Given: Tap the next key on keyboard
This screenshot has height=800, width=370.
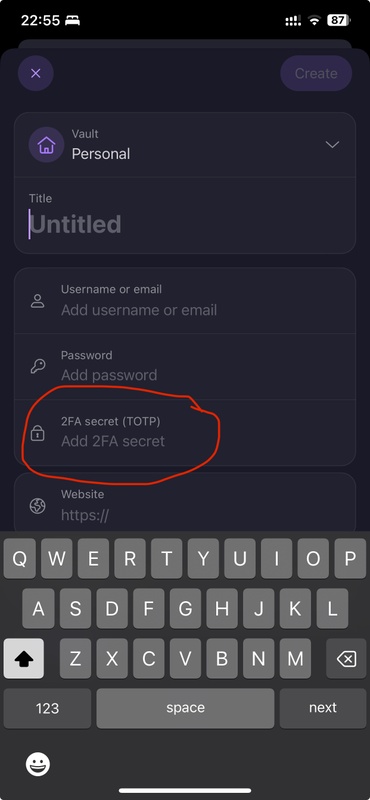Looking at the screenshot, I should tap(323, 708).
